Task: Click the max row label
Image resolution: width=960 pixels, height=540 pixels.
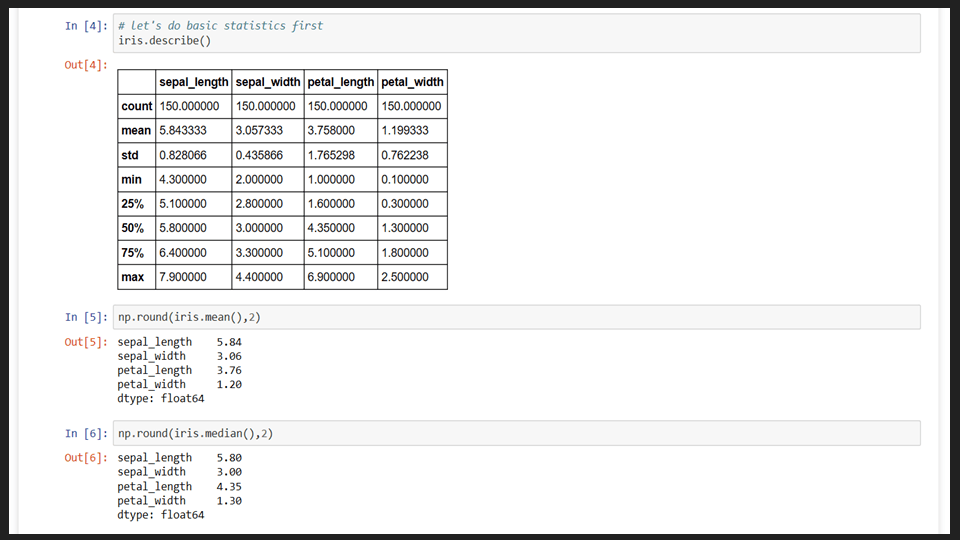Action: coord(133,277)
